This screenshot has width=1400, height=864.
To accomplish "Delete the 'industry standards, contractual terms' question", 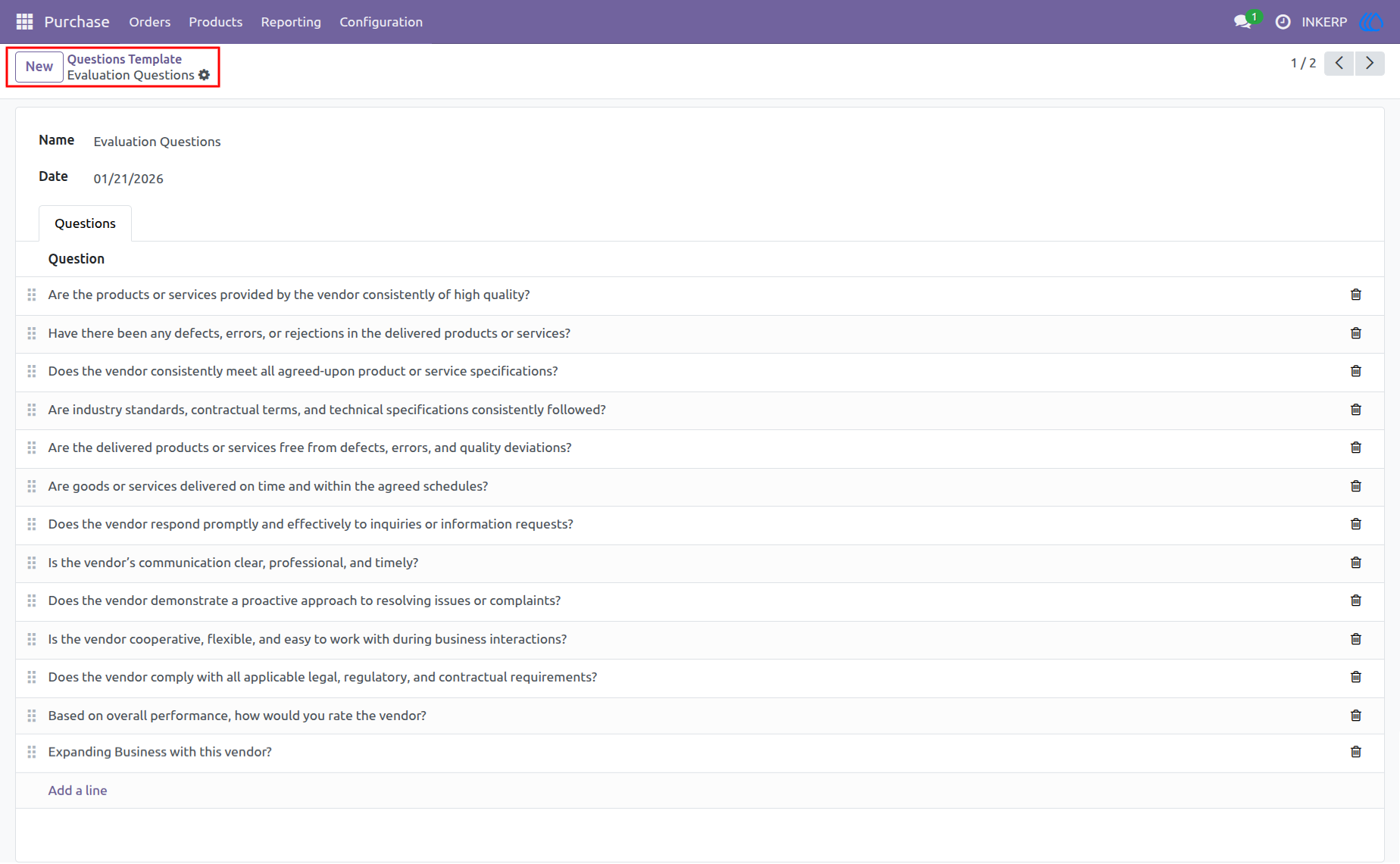I will tap(1355, 410).
